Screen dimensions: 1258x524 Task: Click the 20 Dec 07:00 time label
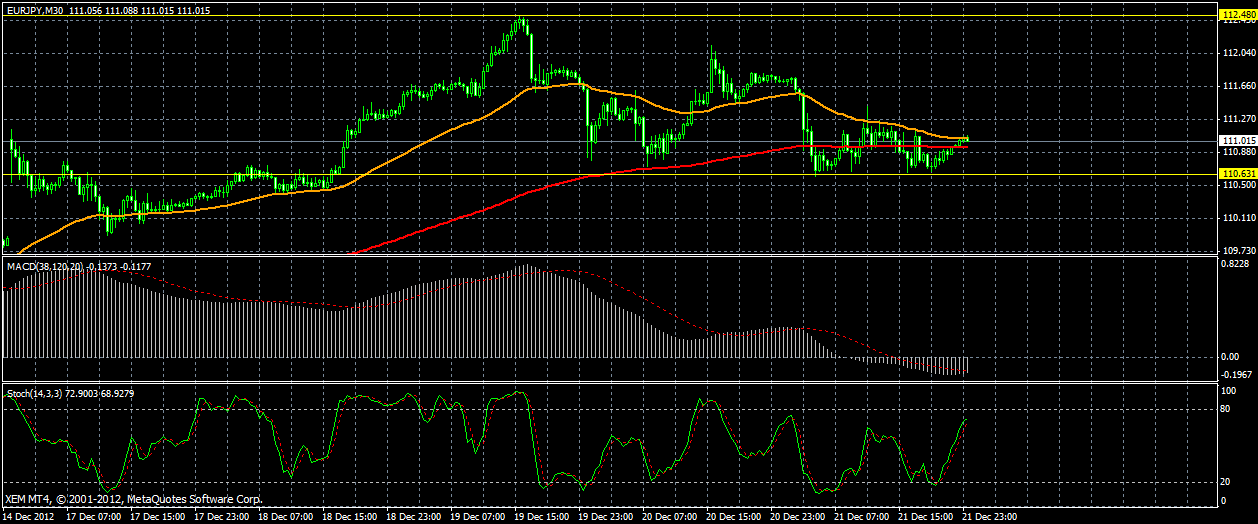pyautogui.click(x=668, y=517)
